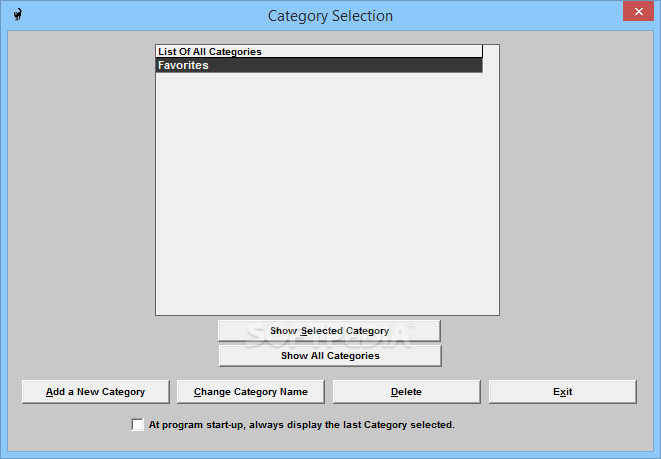The image size is (661, 459).
Task: Enable always display last Category at start-up
Action: 137,424
